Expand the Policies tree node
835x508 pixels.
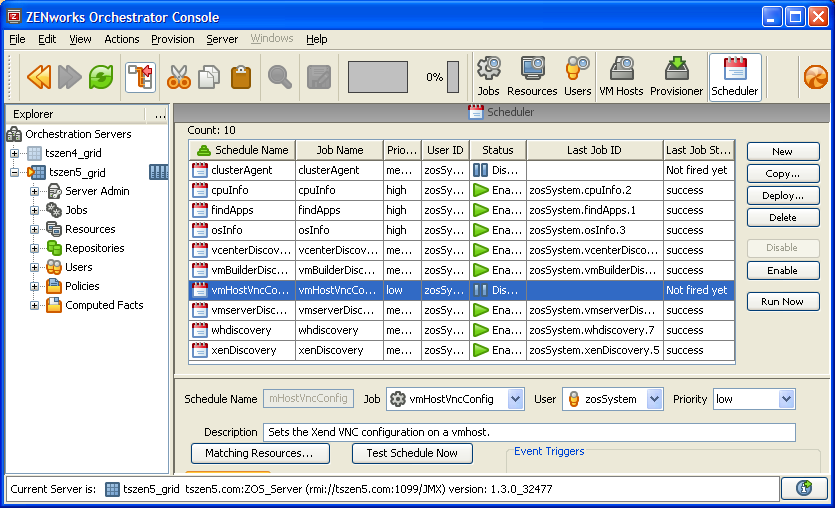point(34,286)
